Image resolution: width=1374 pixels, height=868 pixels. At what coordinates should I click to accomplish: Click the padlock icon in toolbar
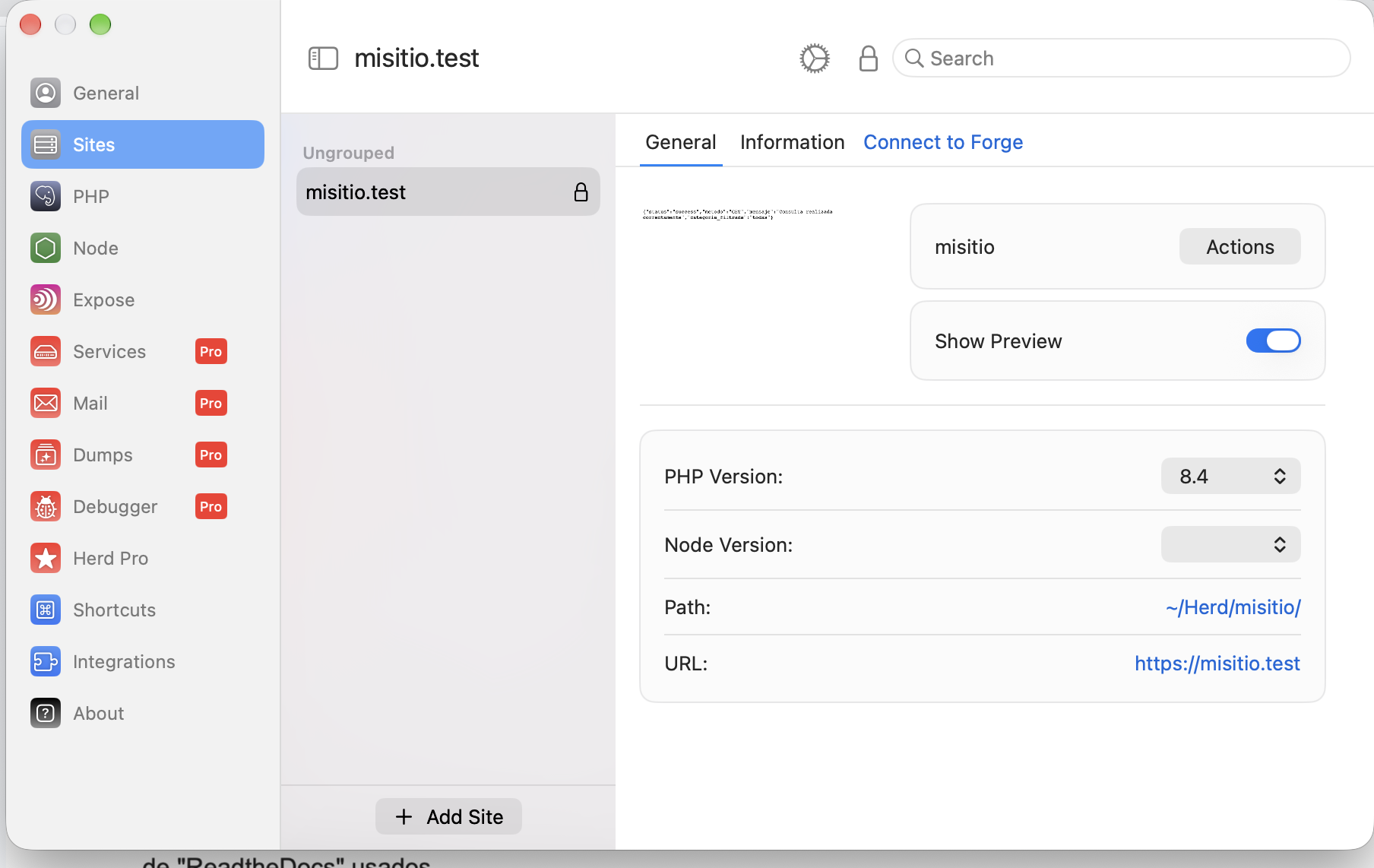868,58
